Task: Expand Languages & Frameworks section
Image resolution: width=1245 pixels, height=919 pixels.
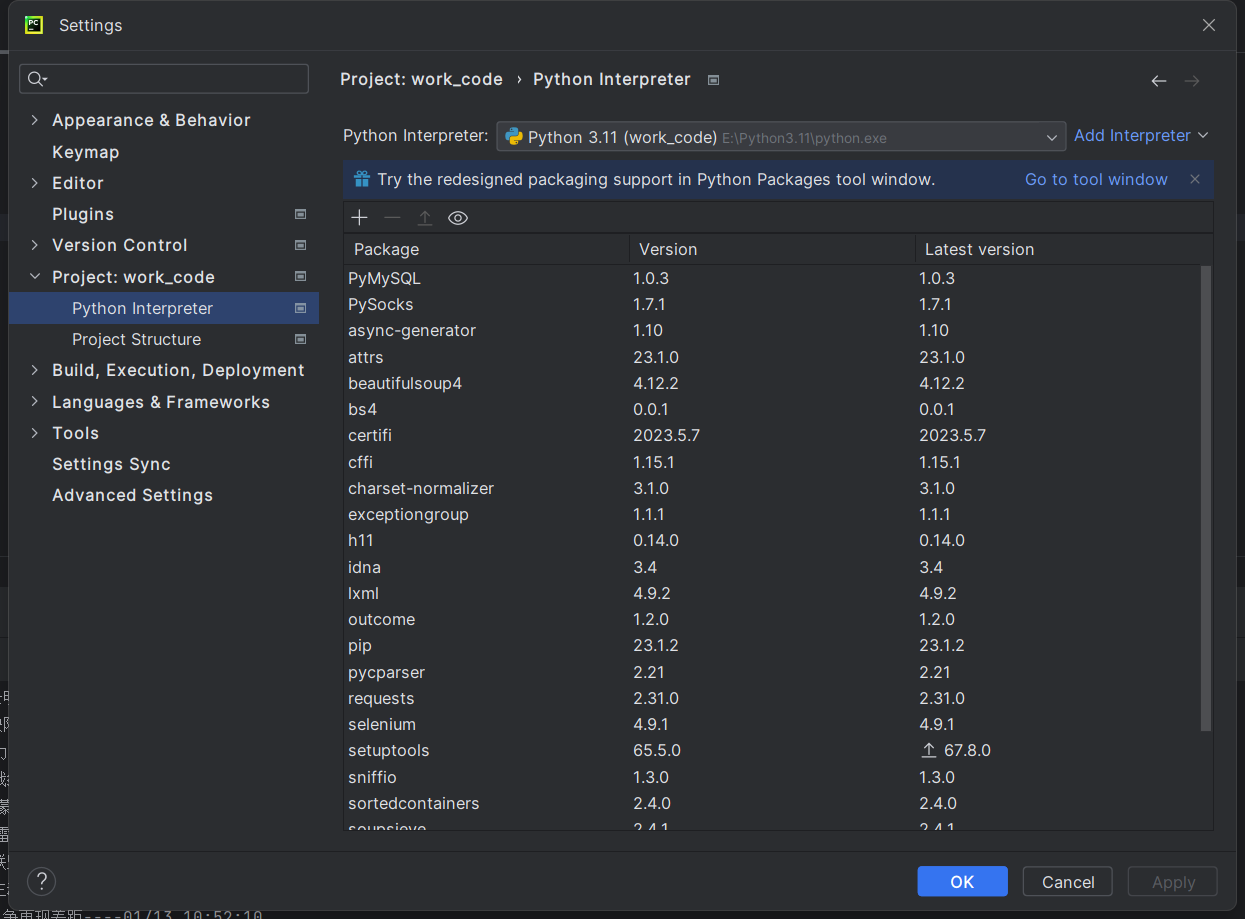Action: click(35, 402)
